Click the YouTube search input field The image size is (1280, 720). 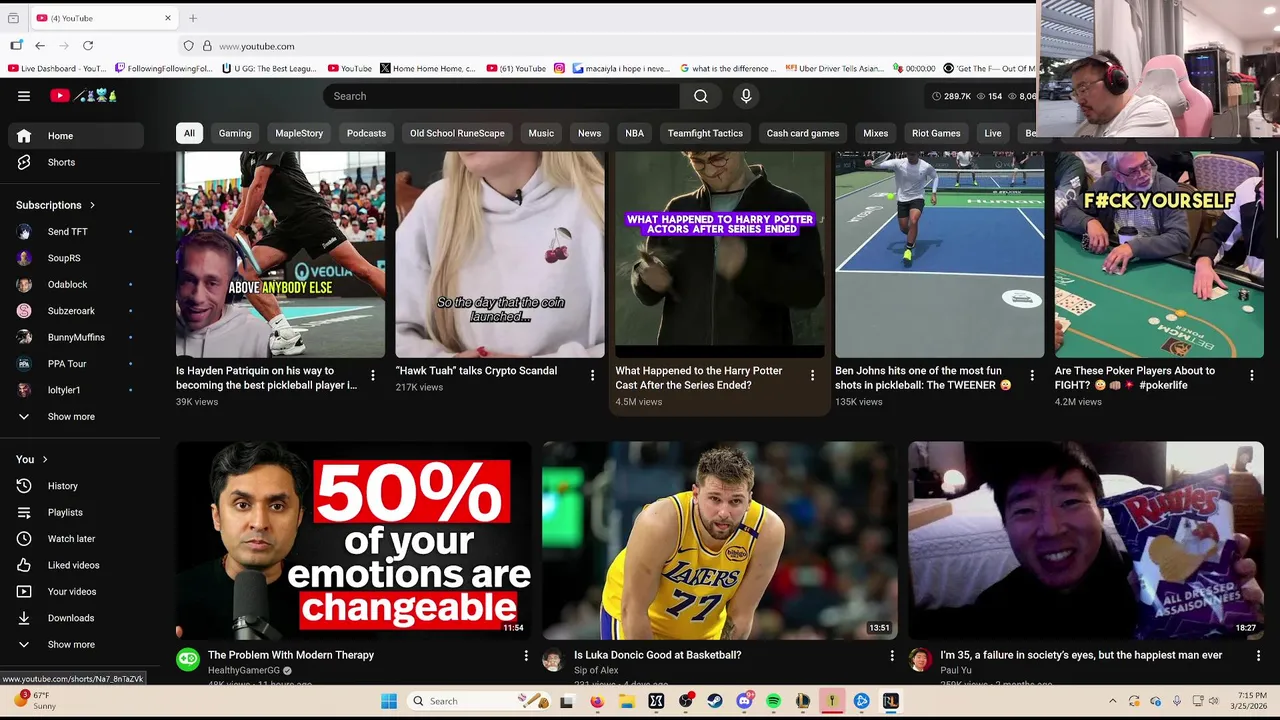(x=501, y=96)
